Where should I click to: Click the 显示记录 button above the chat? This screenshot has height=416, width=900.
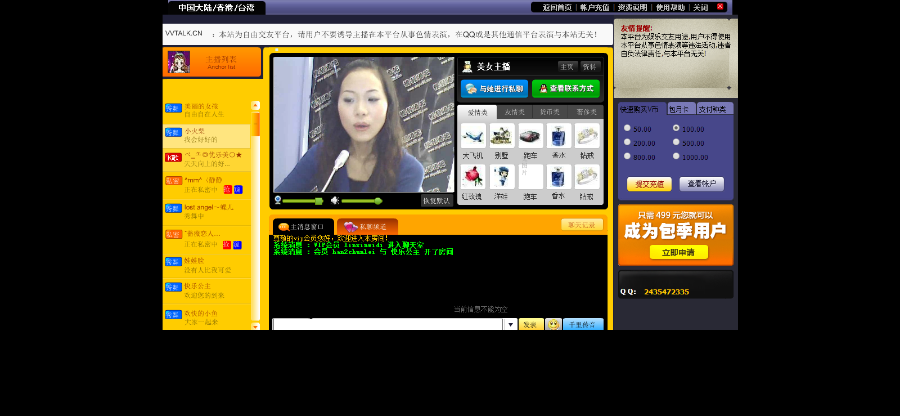(x=582, y=225)
